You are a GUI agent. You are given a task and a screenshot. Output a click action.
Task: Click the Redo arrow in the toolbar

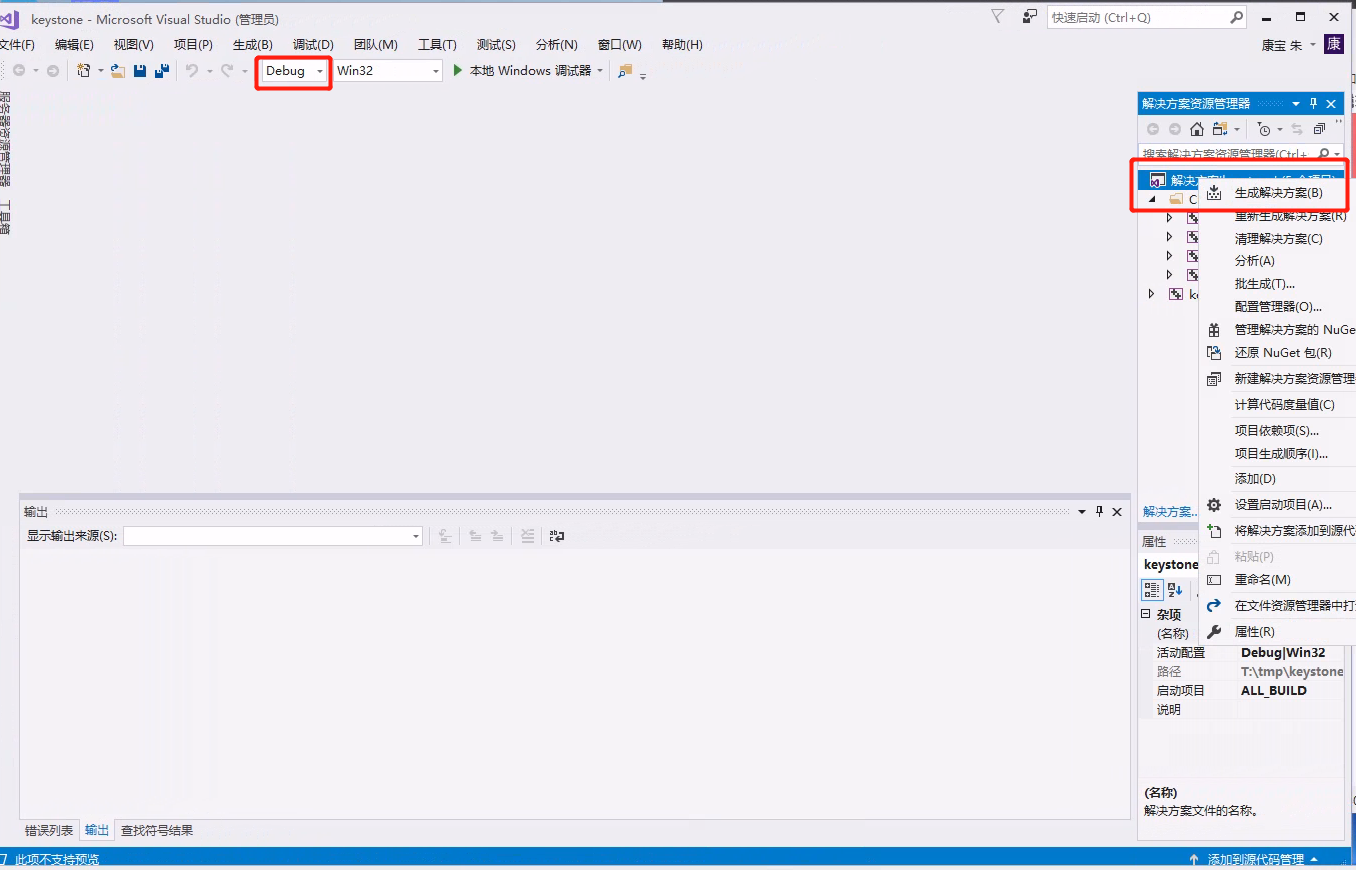[227, 71]
